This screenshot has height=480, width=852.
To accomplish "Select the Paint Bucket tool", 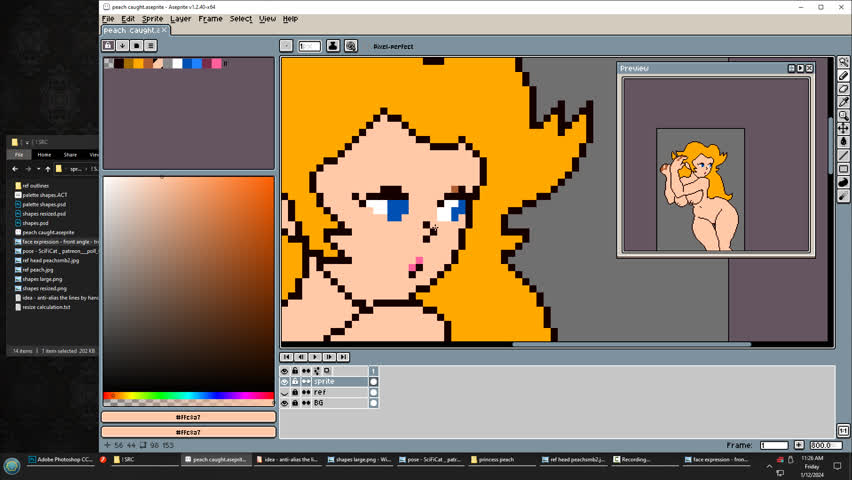I will pyautogui.click(x=844, y=142).
